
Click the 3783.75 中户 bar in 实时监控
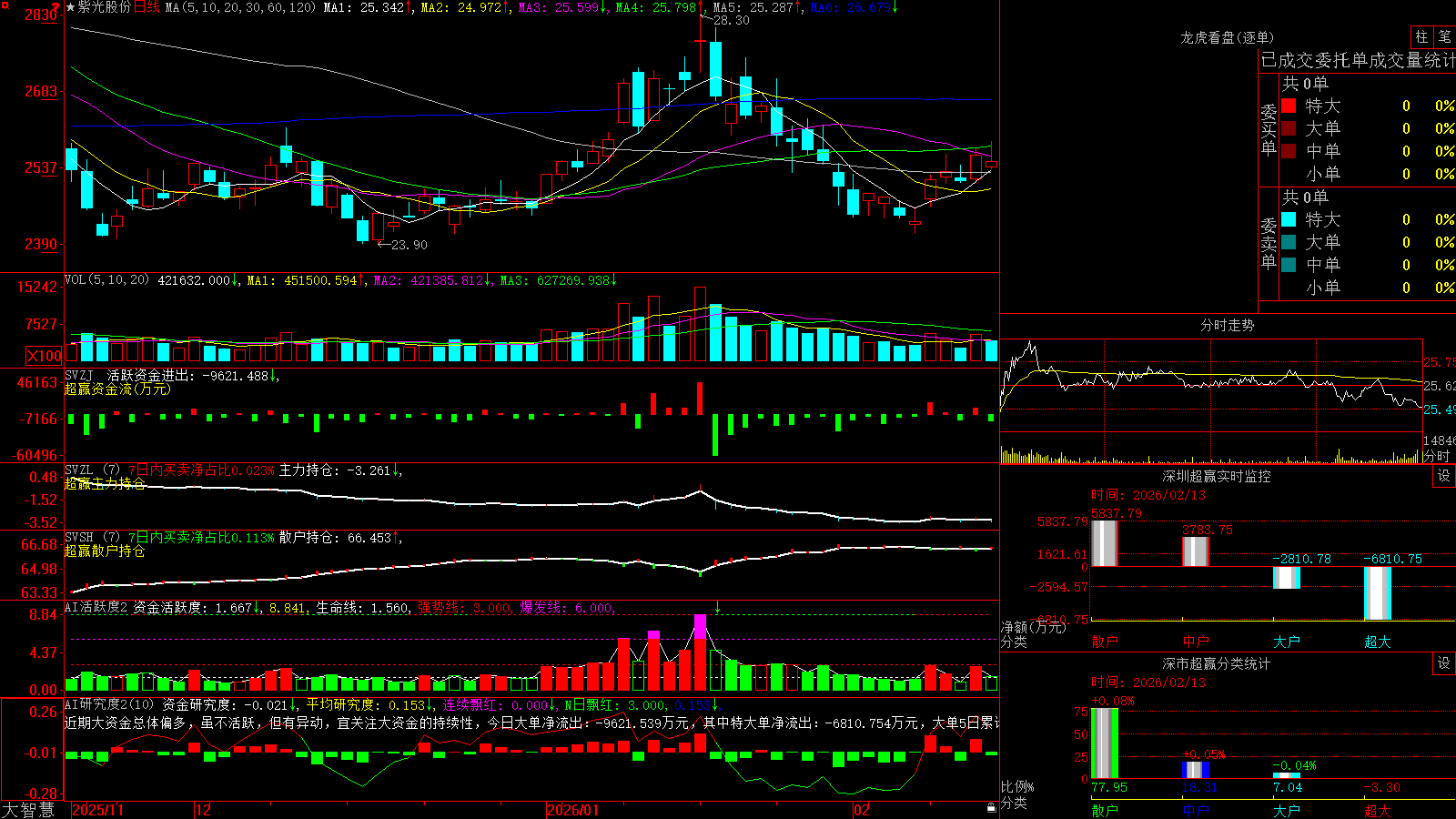click(x=1195, y=551)
